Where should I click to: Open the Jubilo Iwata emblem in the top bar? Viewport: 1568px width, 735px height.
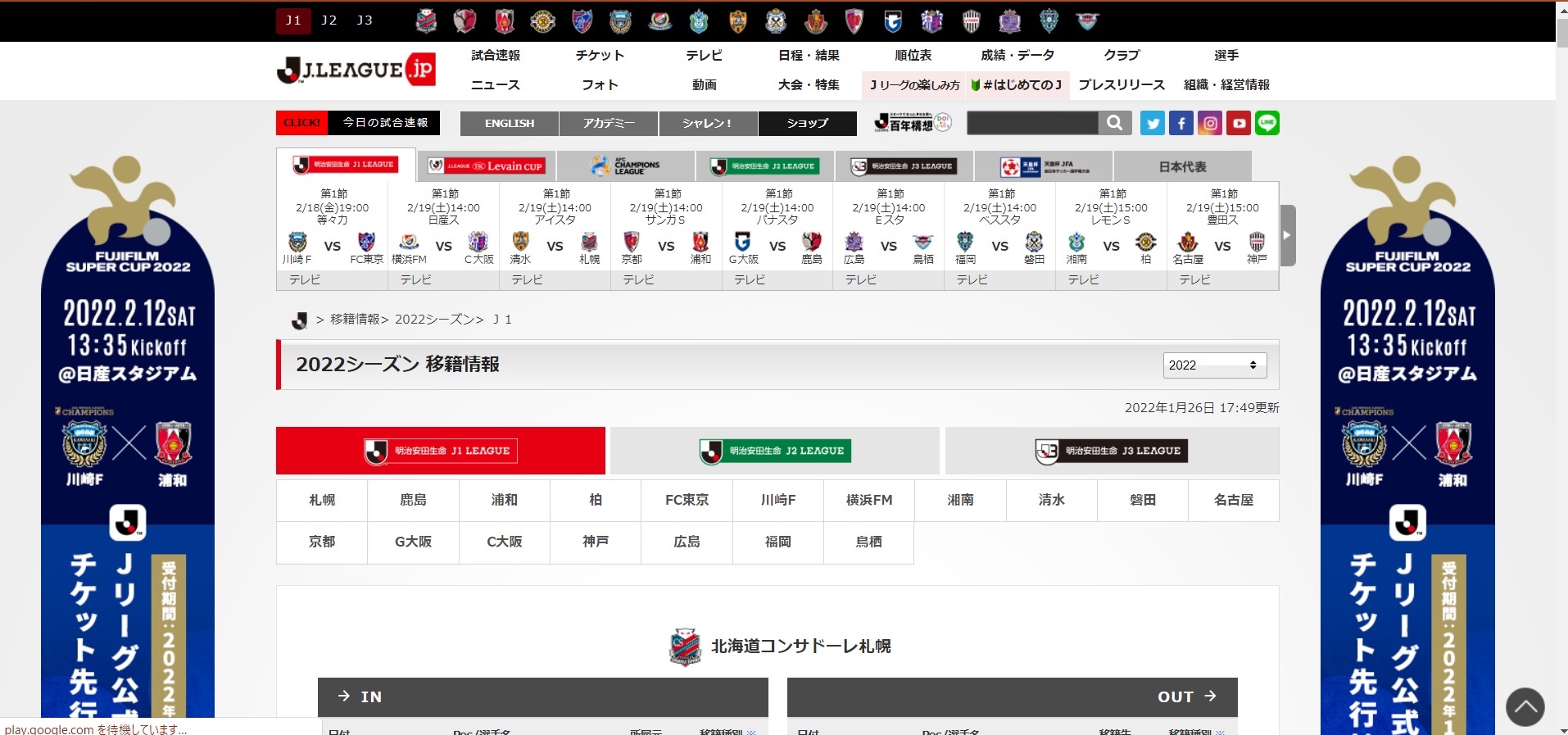click(776, 20)
